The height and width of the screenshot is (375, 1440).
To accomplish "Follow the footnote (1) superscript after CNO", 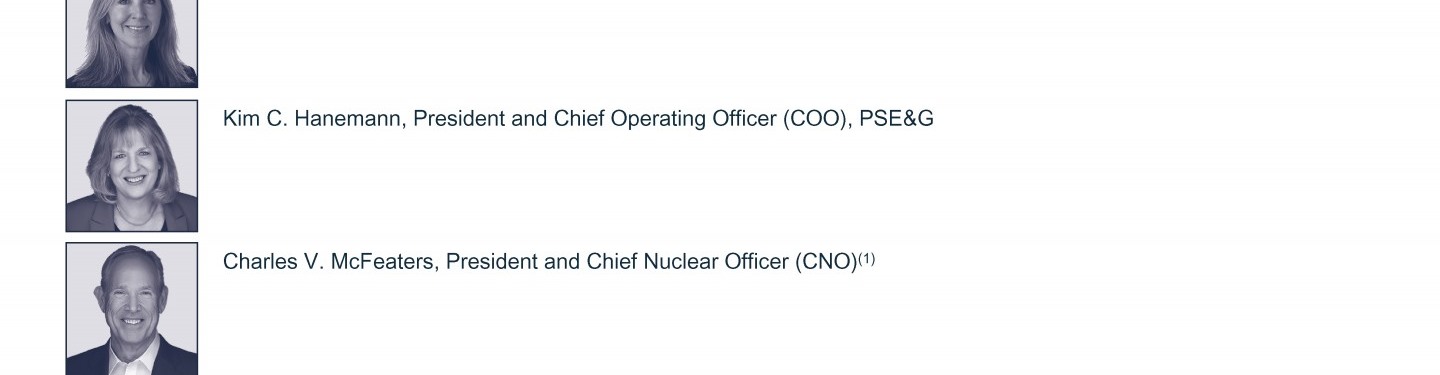I will (x=866, y=259).
